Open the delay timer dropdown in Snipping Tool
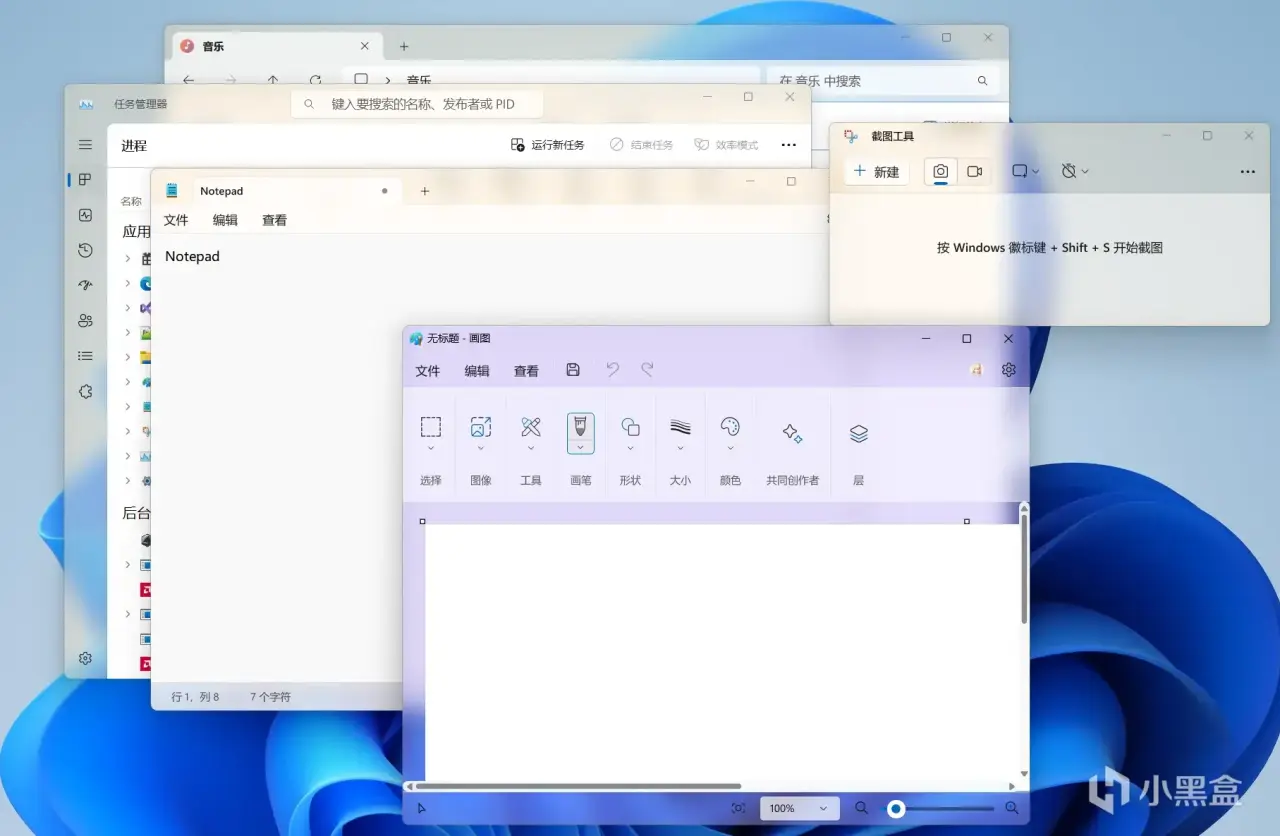Viewport: 1280px width, 836px height. coord(1075,172)
